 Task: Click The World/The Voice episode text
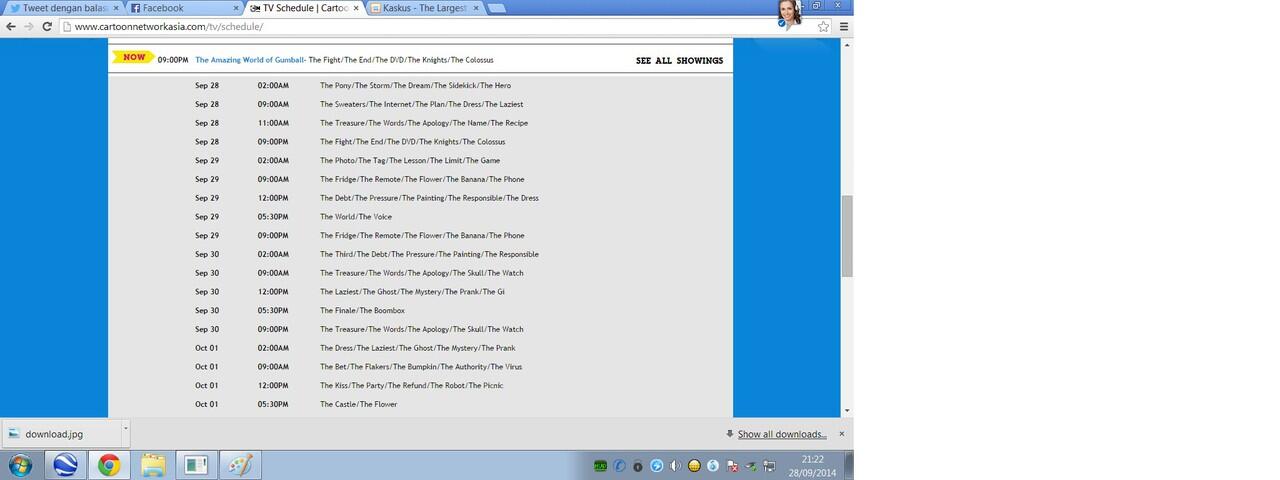pos(356,217)
